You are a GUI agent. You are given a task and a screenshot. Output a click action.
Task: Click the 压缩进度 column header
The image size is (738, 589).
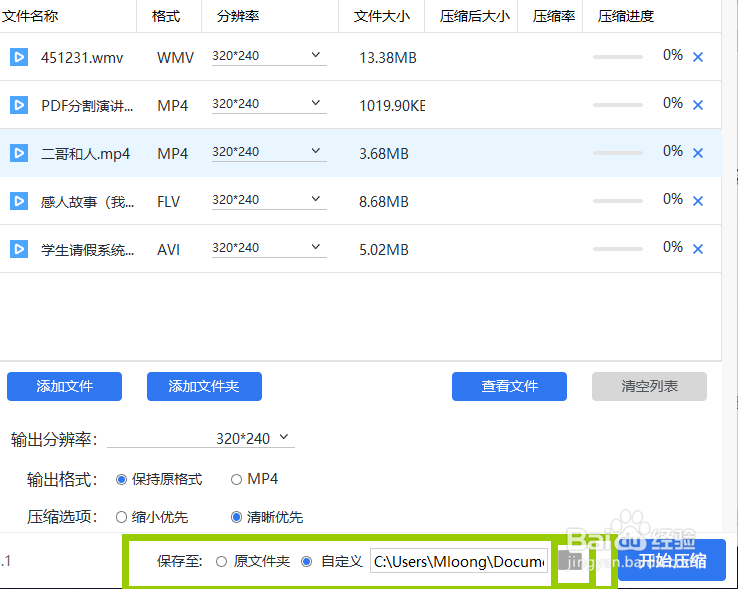pos(626,16)
